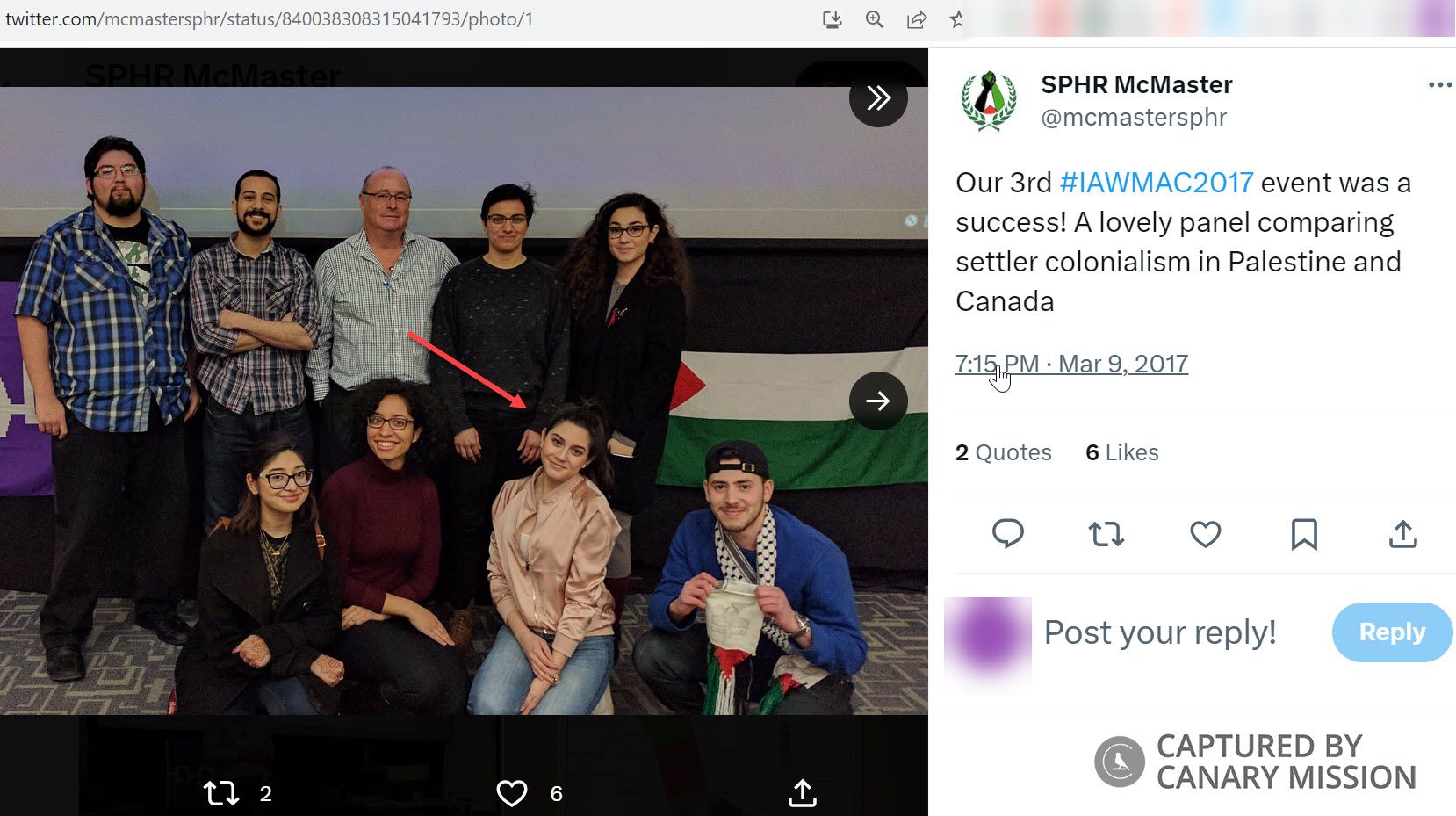The image size is (1456, 816).
Task: View the 2 Quotes list
Action: 1003,452
